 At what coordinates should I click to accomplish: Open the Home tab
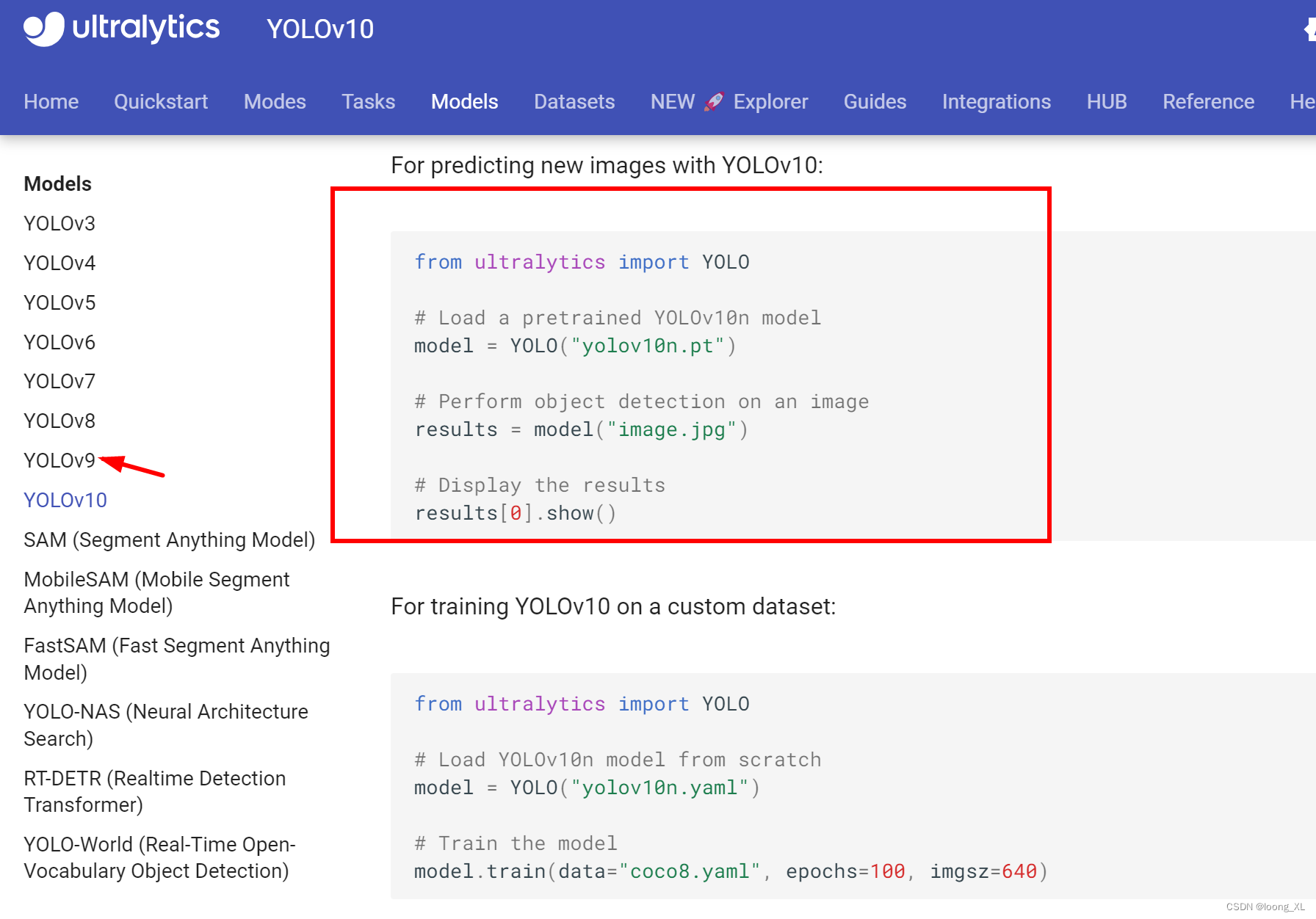coord(51,101)
